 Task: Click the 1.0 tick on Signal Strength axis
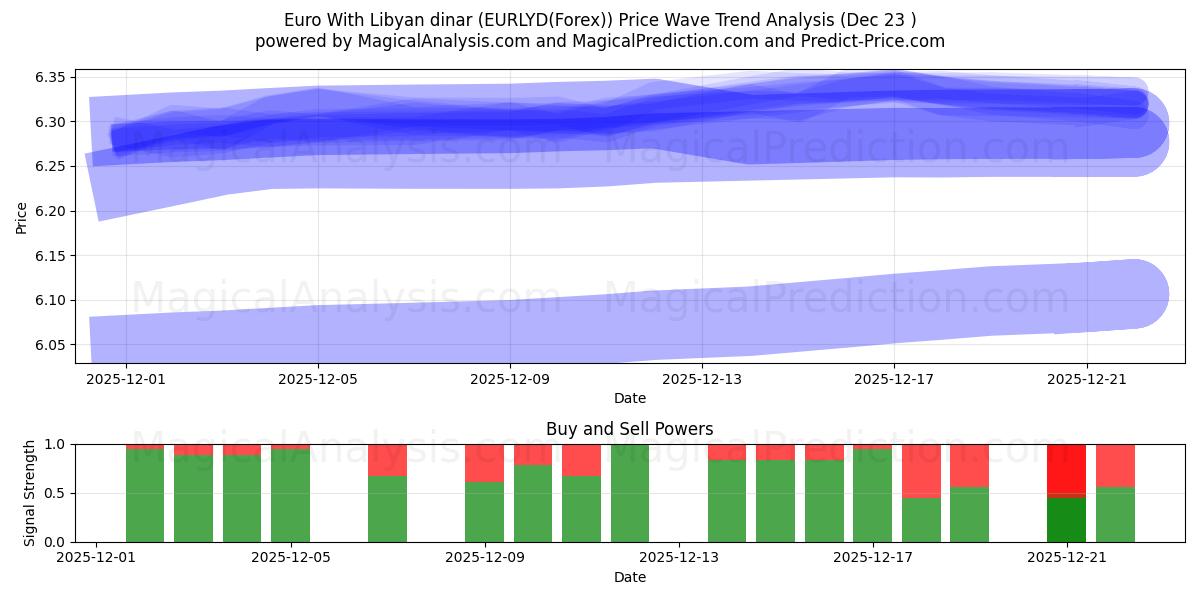click(x=55, y=446)
